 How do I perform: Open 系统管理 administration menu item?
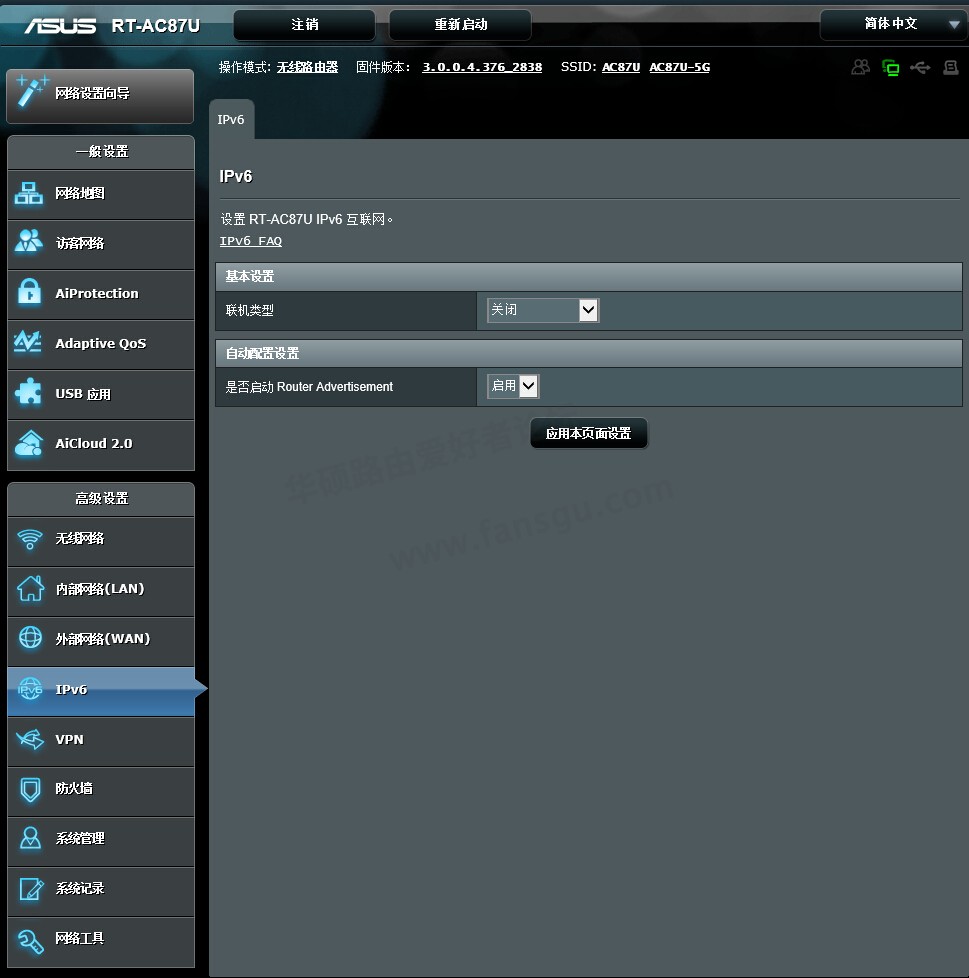click(101, 841)
